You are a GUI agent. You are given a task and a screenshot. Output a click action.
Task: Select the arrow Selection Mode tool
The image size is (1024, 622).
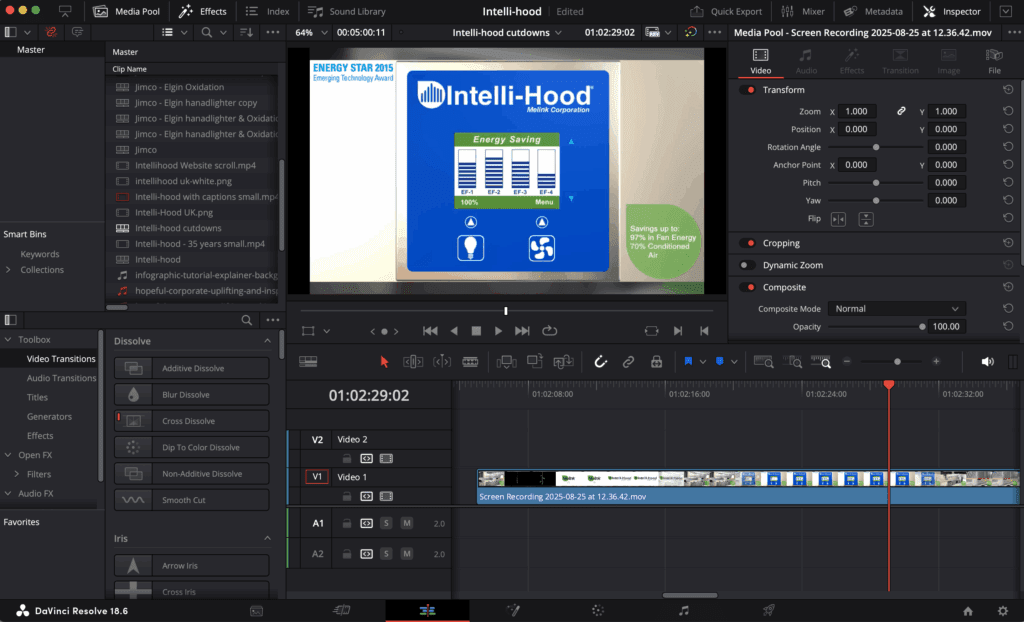pos(385,362)
